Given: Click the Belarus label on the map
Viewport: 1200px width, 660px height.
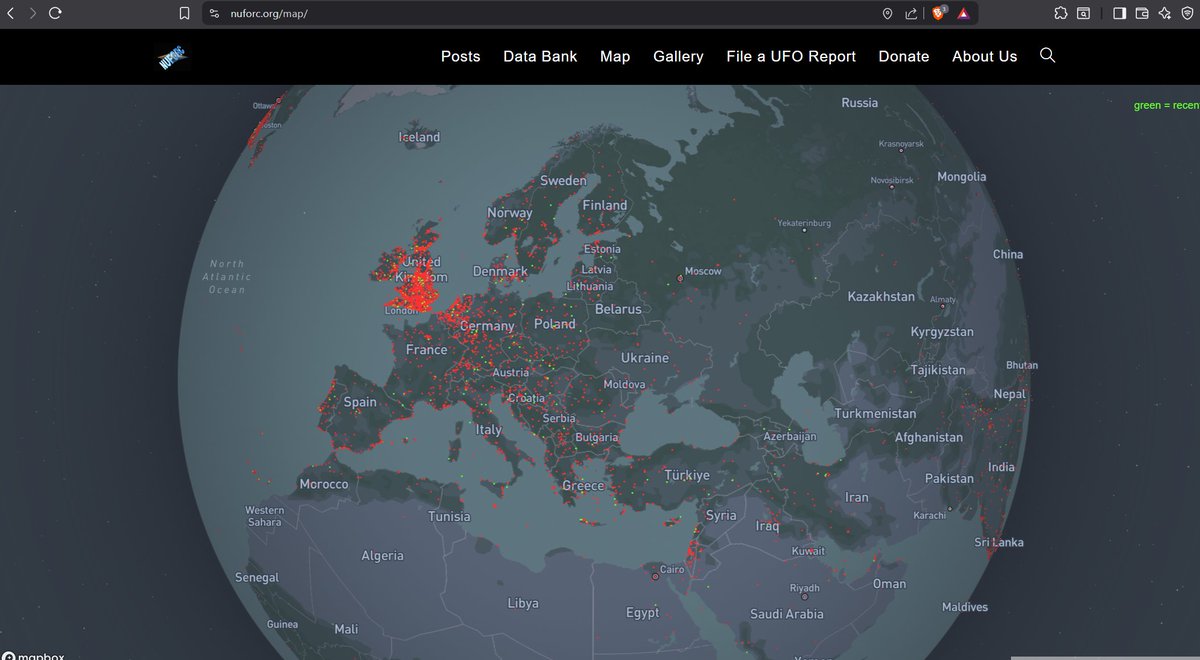Looking at the screenshot, I should coord(618,309).
